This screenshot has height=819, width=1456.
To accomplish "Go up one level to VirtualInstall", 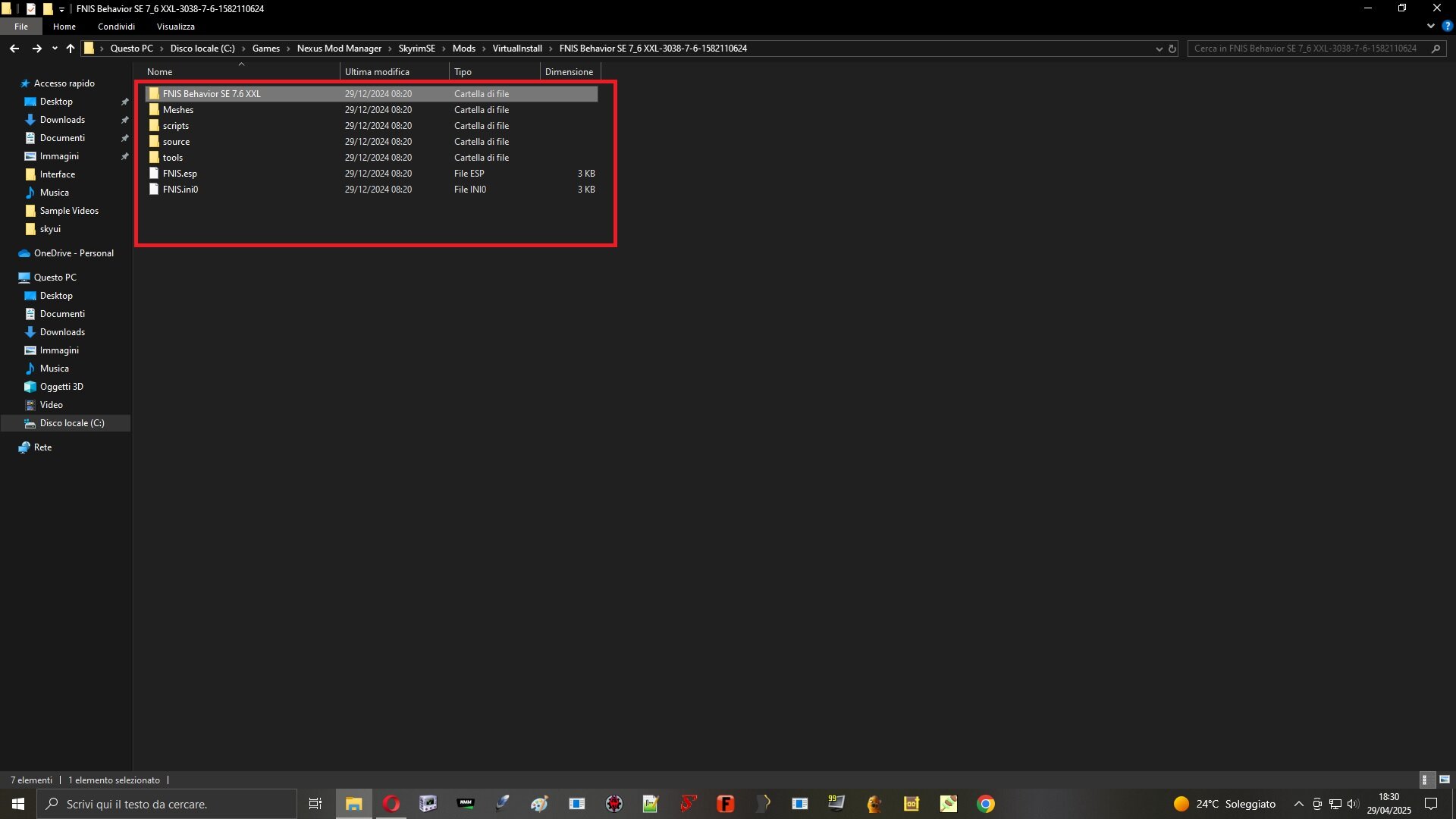I will [x=71, y=49].
